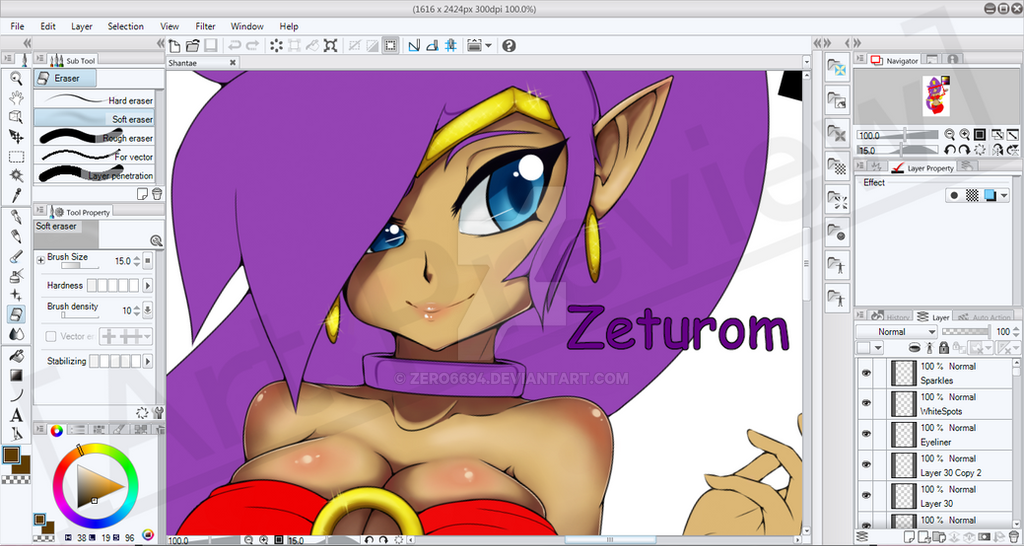
Task: Select the rectangular Selection marquee tool
Action: point(16,157)
